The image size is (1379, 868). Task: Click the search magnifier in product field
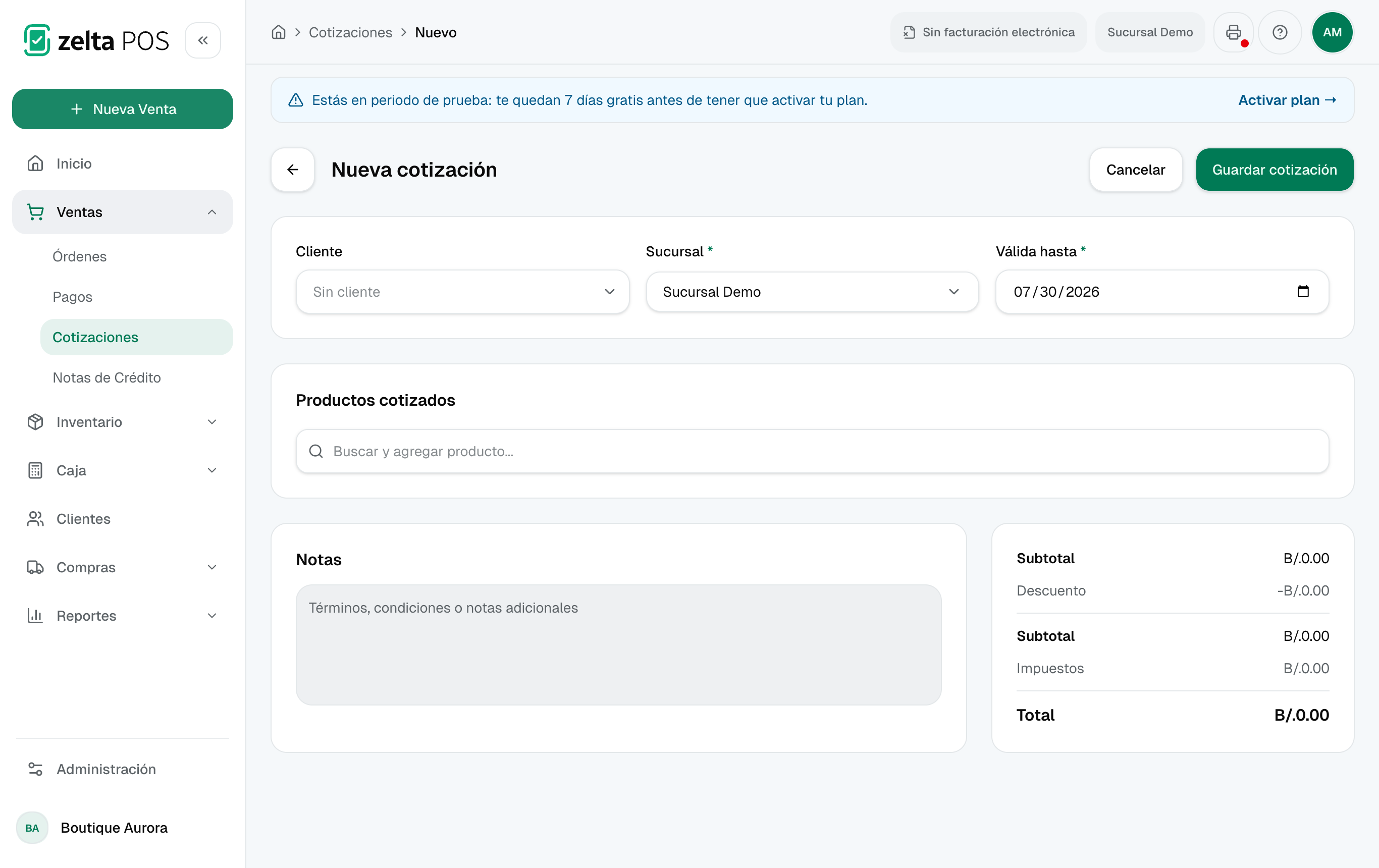pos(316,451)
